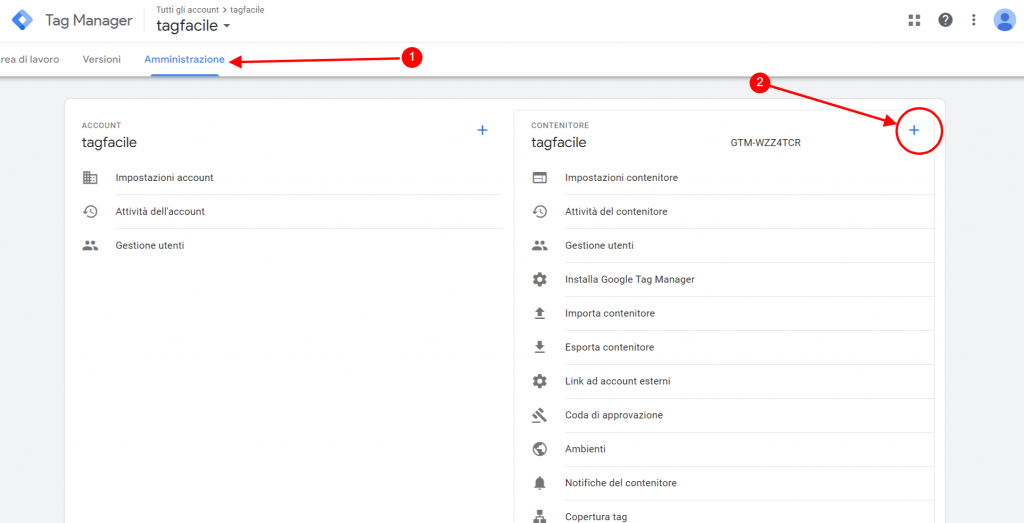This screenshot has height=523, width=1024.
Task: Click the Tag Manager title text
Action: point(89,20)
